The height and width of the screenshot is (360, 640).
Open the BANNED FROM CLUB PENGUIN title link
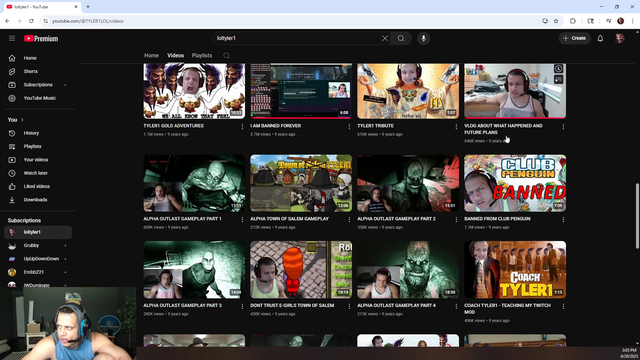pyautogui.click(x=497, y=219)
